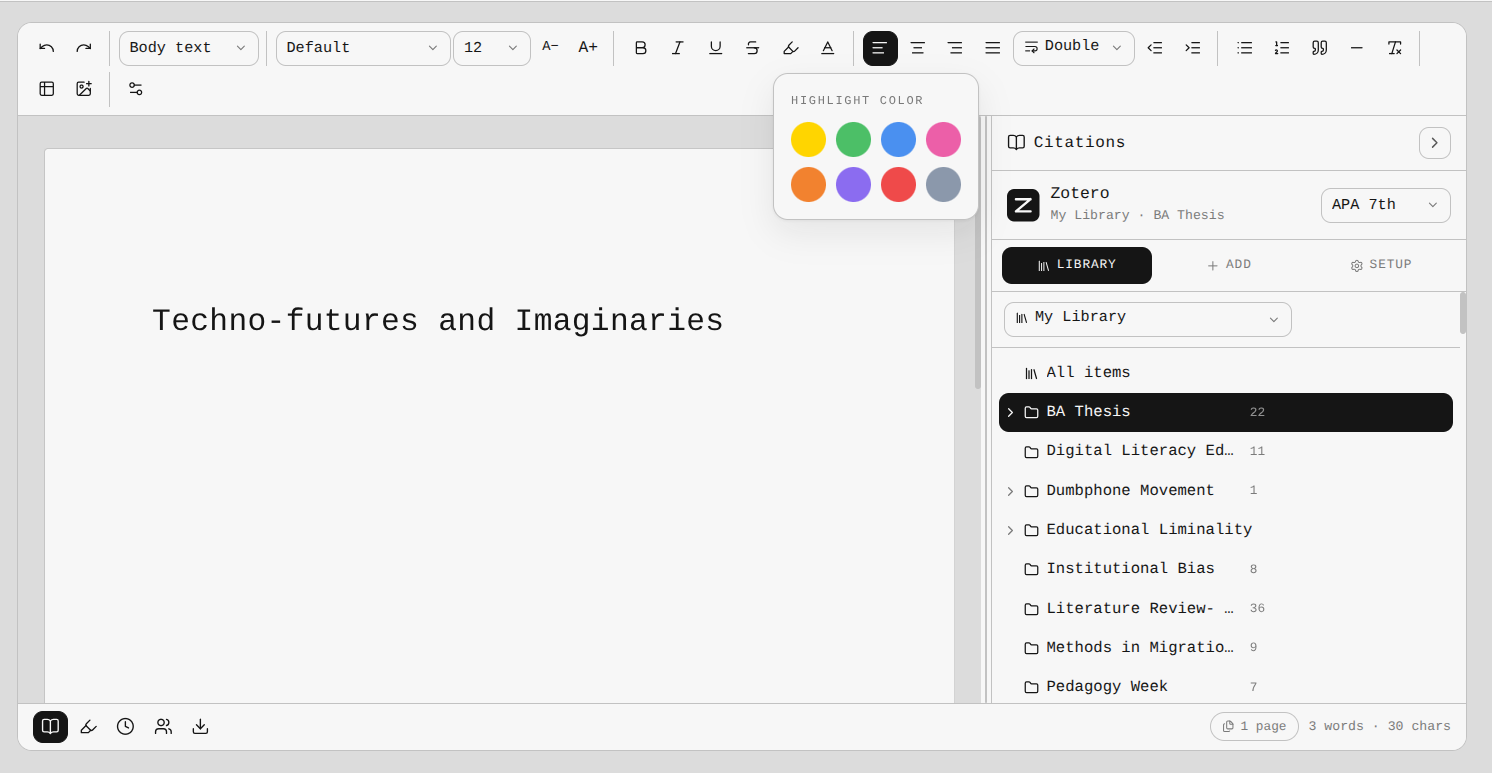1492x773 pixels.
Task: Insert a block quote
Action: [x=1319, y=48]
